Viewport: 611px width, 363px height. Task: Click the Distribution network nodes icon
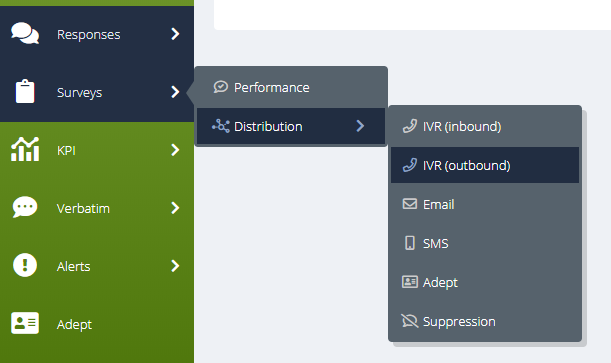[221, 126]
